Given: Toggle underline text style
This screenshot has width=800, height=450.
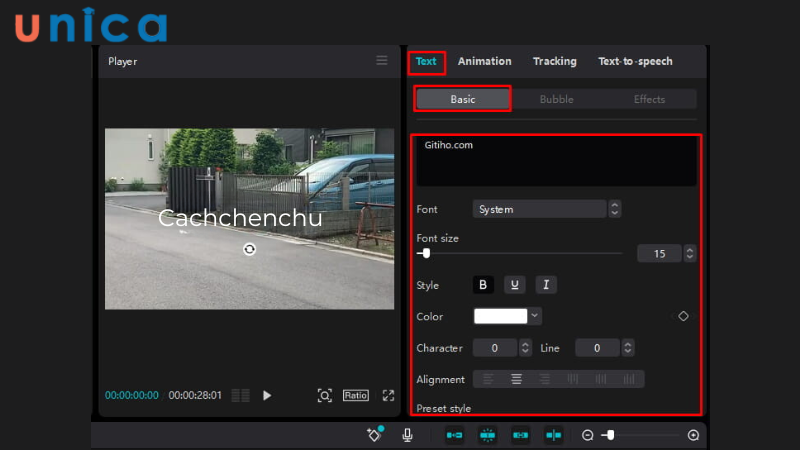Looking at the screenshot, I should pos(514,285).
